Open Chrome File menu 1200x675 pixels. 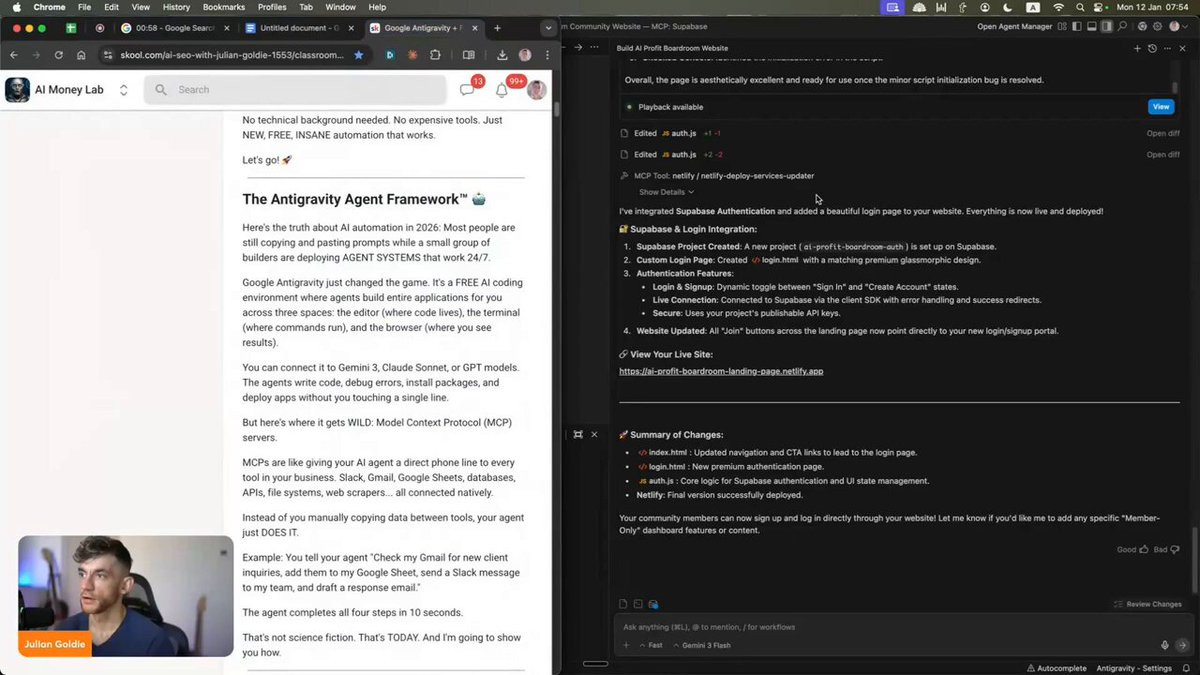click(x=84, y=7)
